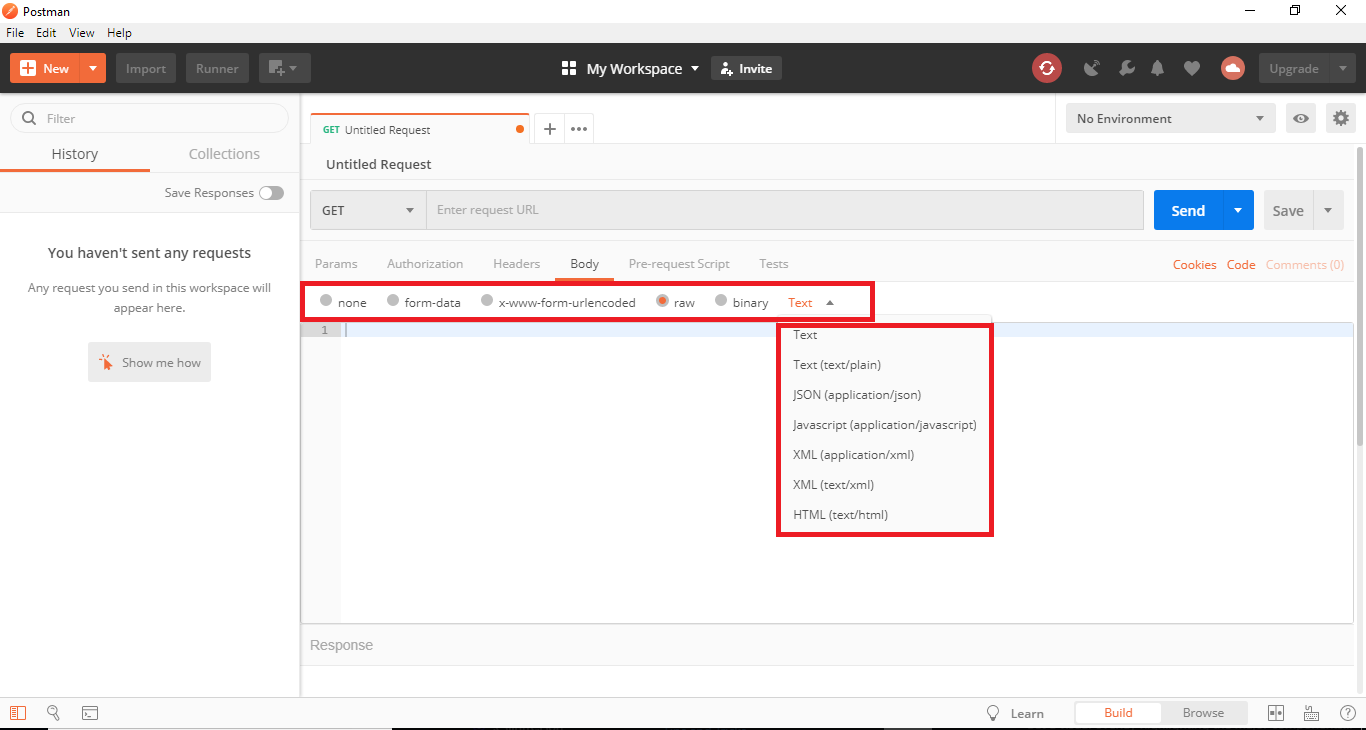Viewport: 1366px width, 730px height.
Task: Expand the New button dropdown arrow
Action: [92, 68]
